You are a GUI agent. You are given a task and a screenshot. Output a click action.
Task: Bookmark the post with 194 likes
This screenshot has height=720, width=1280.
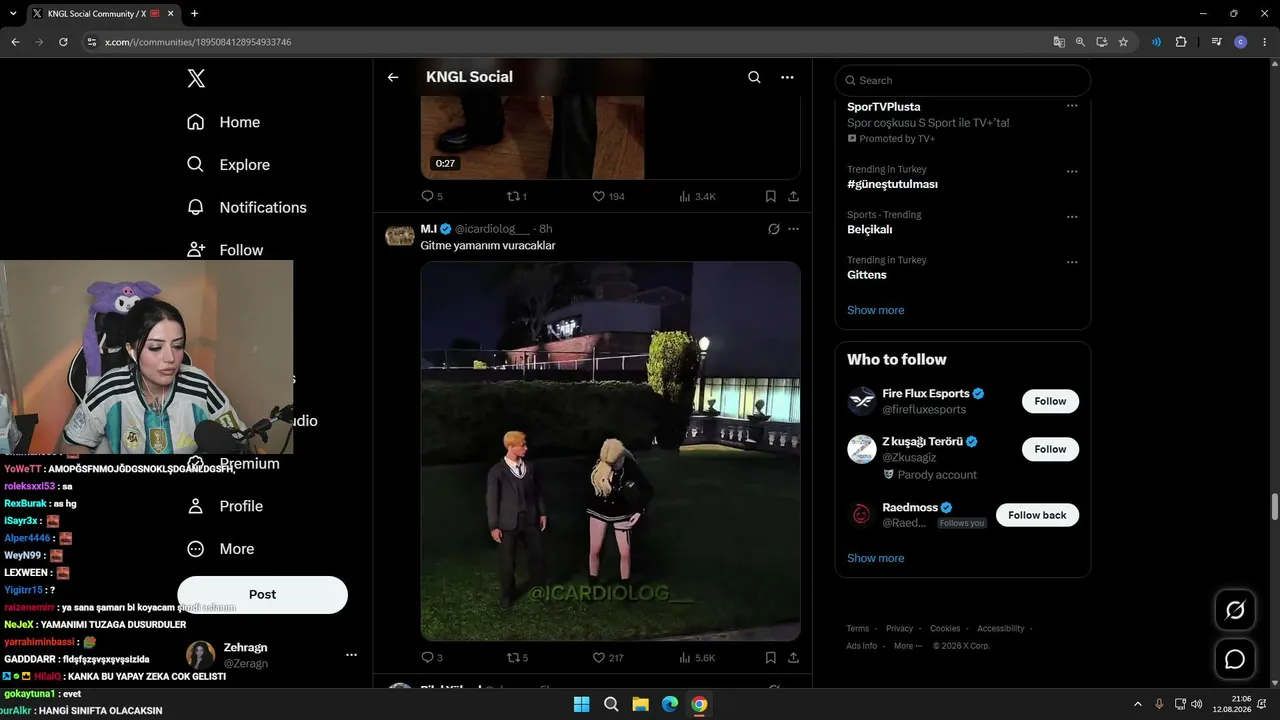click(770, 196)
